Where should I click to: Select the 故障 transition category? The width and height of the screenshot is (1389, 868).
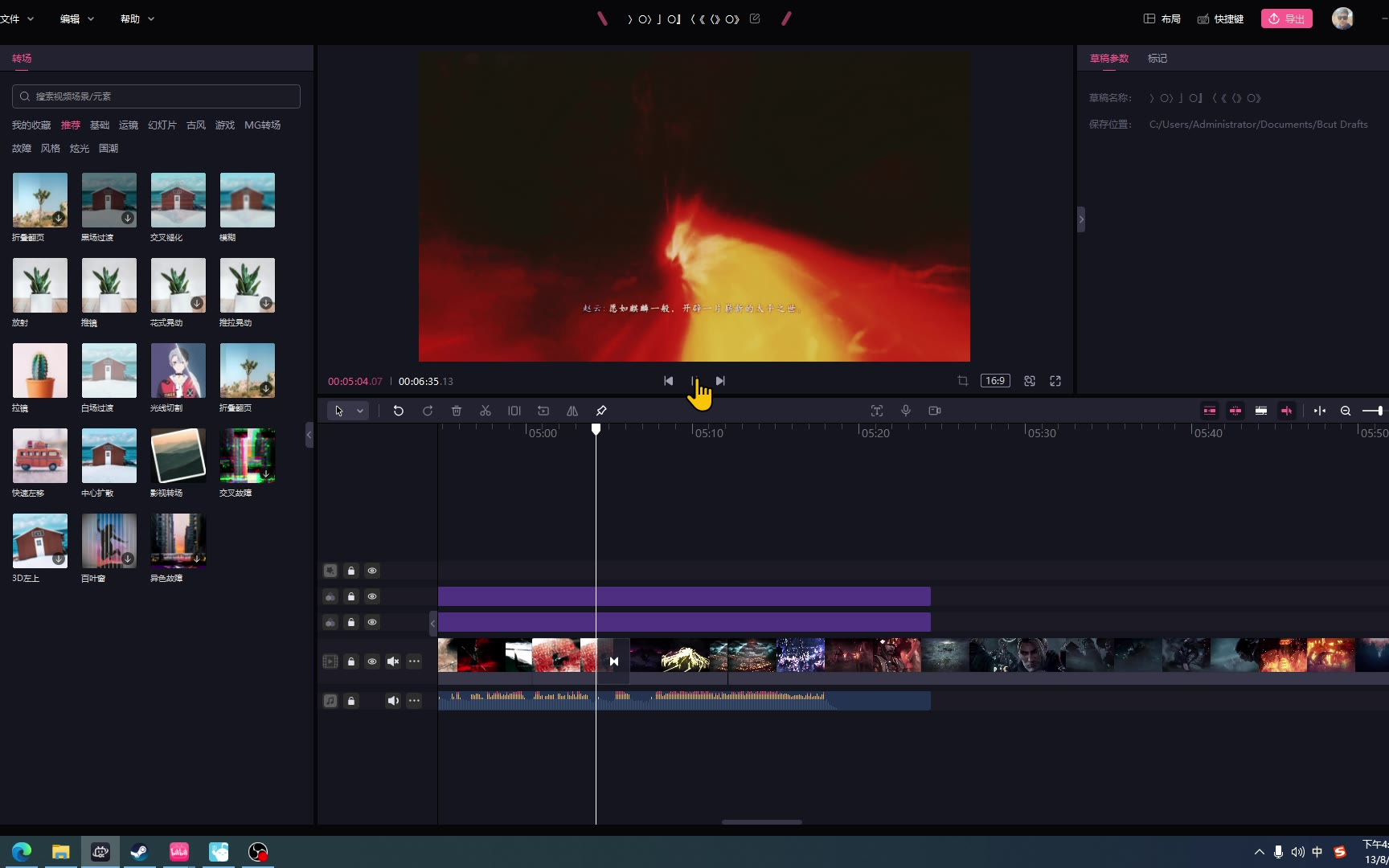pyautogui.click(x=22, y=149)
